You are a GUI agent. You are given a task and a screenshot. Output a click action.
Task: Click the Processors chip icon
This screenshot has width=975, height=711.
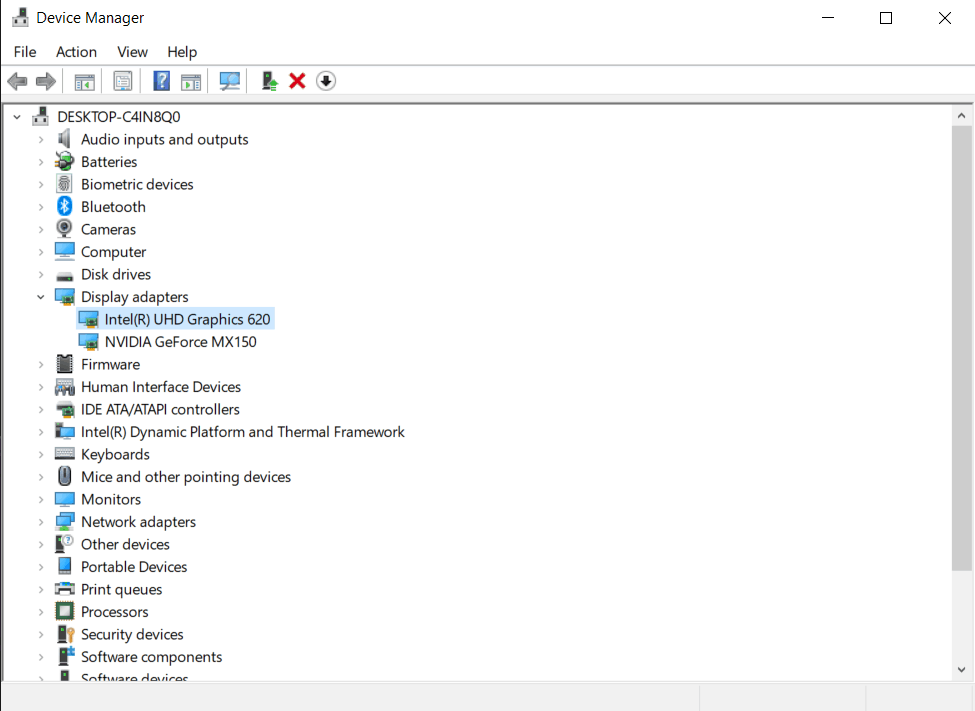pos(65,611)
